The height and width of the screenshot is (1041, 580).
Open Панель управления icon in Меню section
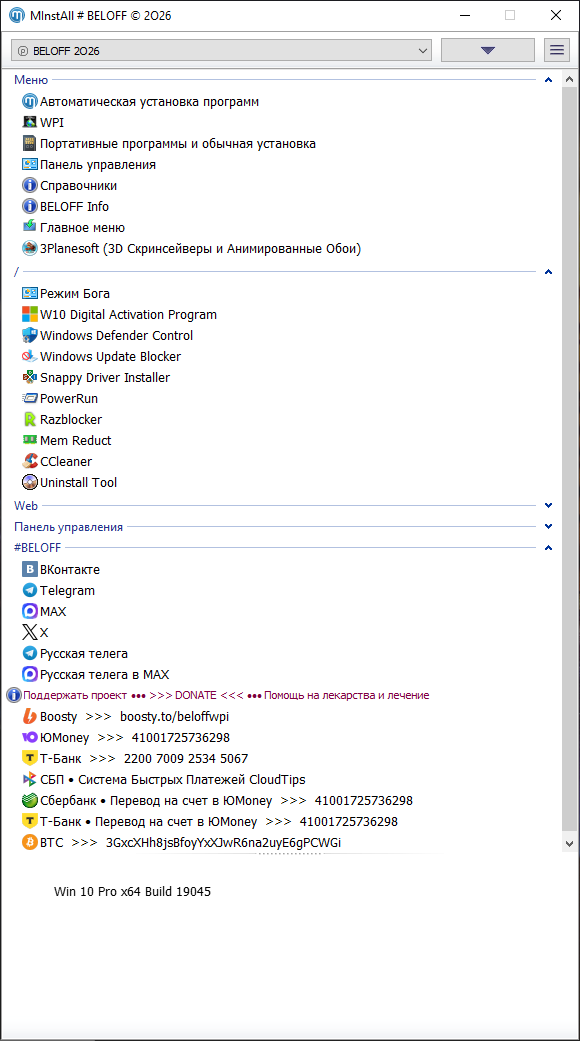[x=30, y=165]
